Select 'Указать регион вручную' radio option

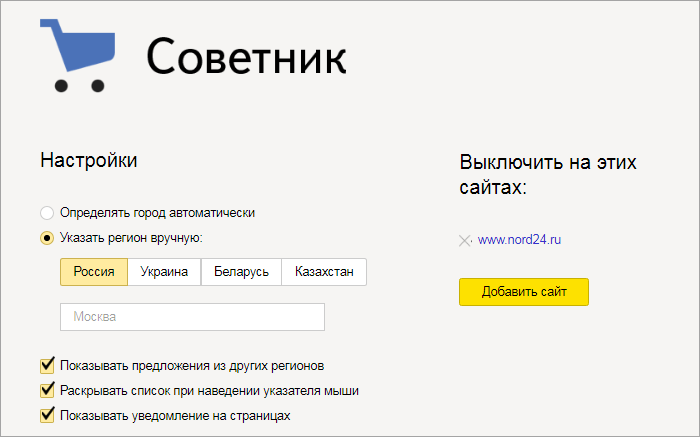47,238
